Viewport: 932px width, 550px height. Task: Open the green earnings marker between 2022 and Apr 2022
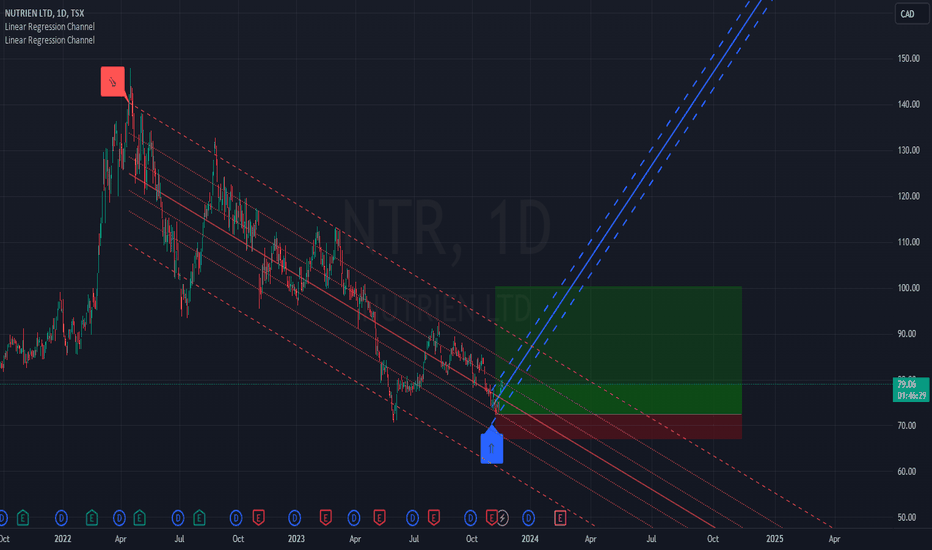(x=92, y=518)
